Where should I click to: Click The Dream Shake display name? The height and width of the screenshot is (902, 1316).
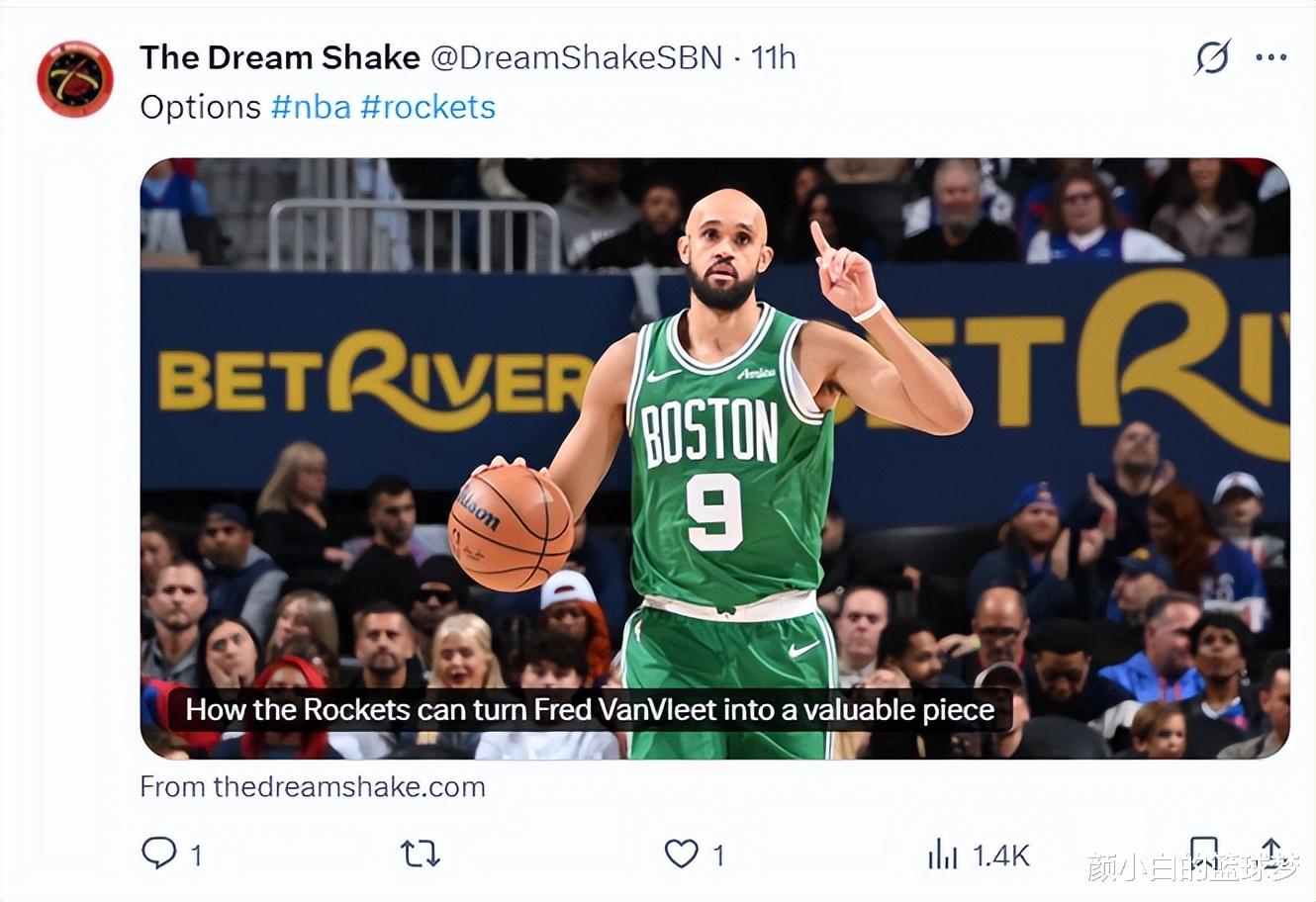(x=280, y=57)
